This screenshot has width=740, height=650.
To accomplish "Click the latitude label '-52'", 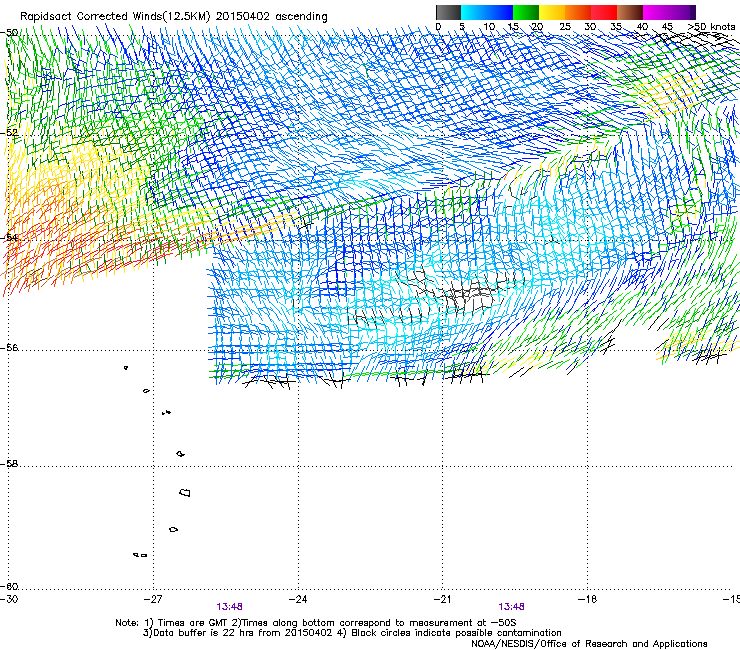I will [x=9, y=133].
